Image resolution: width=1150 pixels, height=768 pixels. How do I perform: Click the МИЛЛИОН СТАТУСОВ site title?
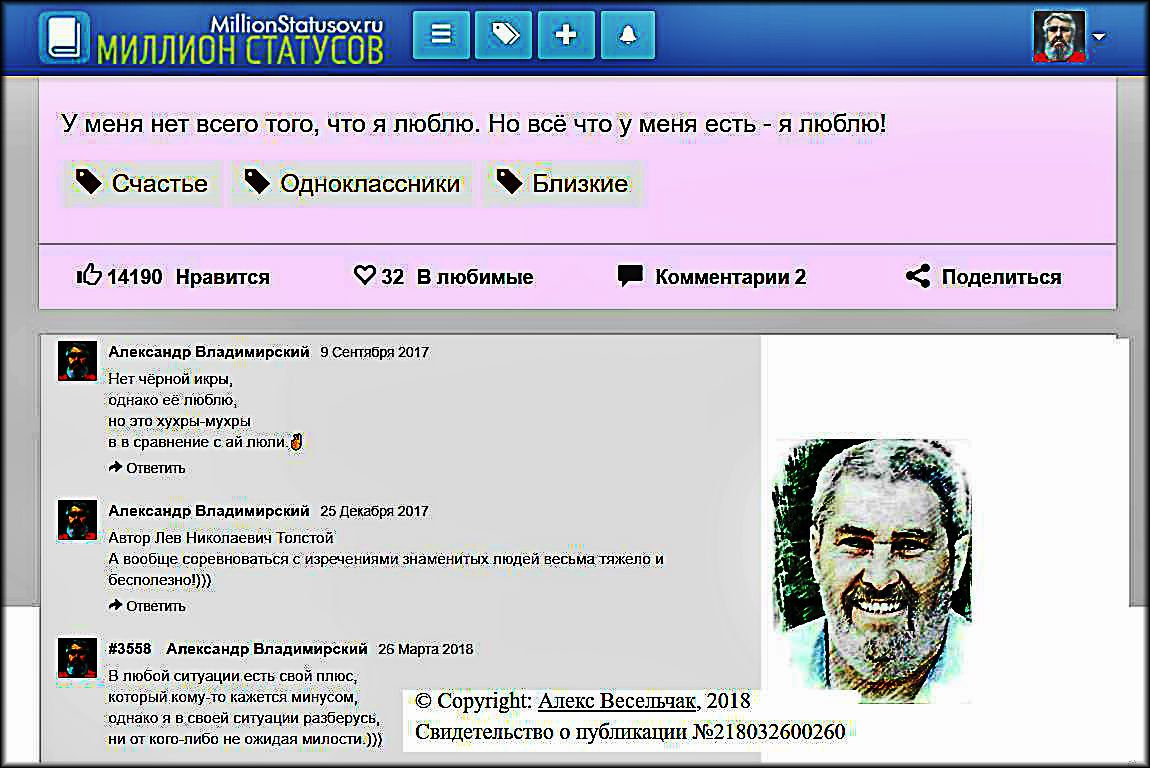[241, 50]
